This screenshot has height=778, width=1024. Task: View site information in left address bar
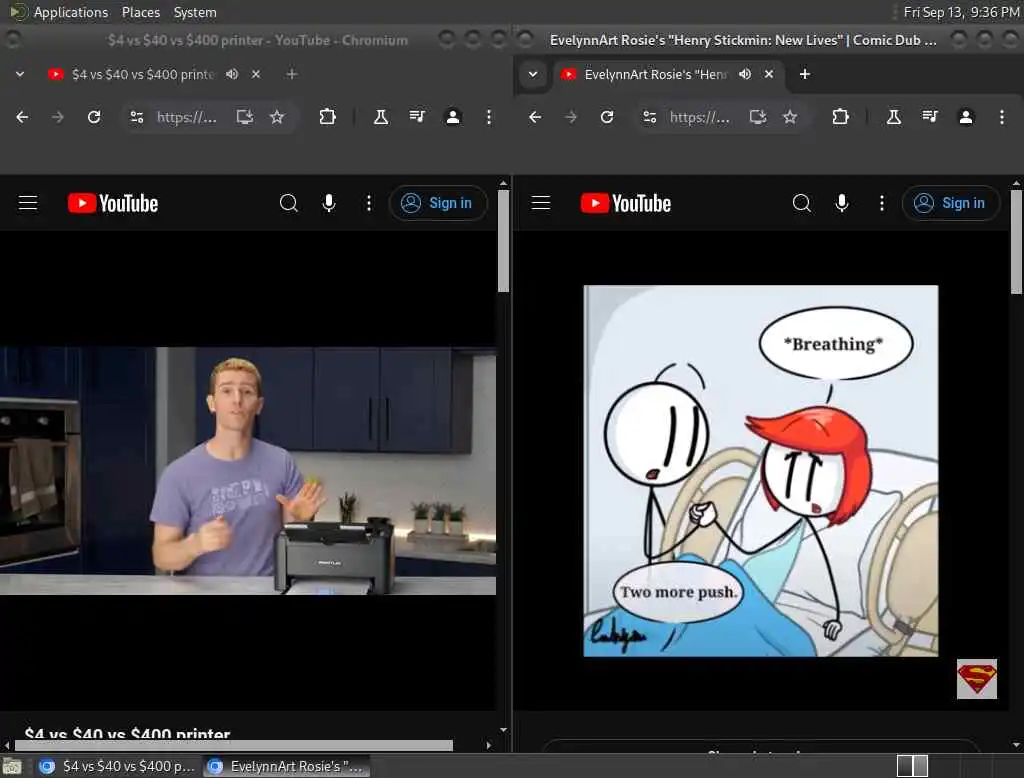(x=136, y=117)
